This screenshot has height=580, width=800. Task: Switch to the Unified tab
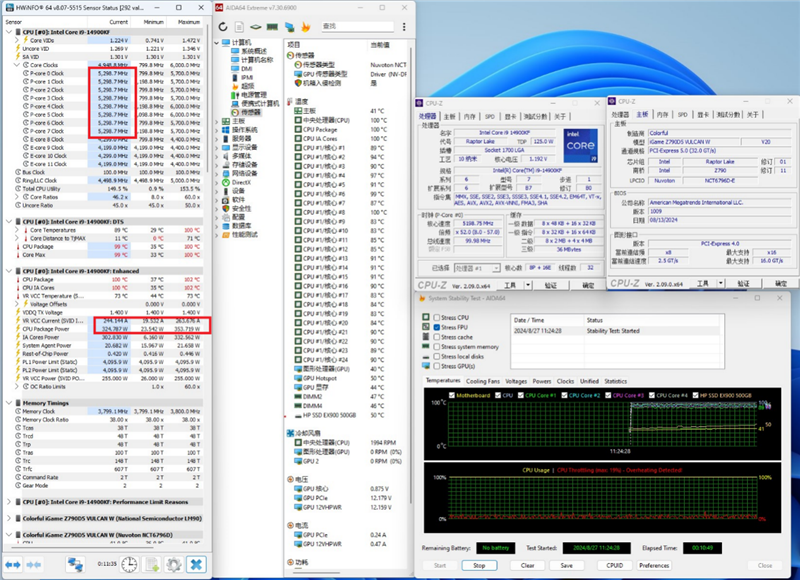[x=589, y=381]
